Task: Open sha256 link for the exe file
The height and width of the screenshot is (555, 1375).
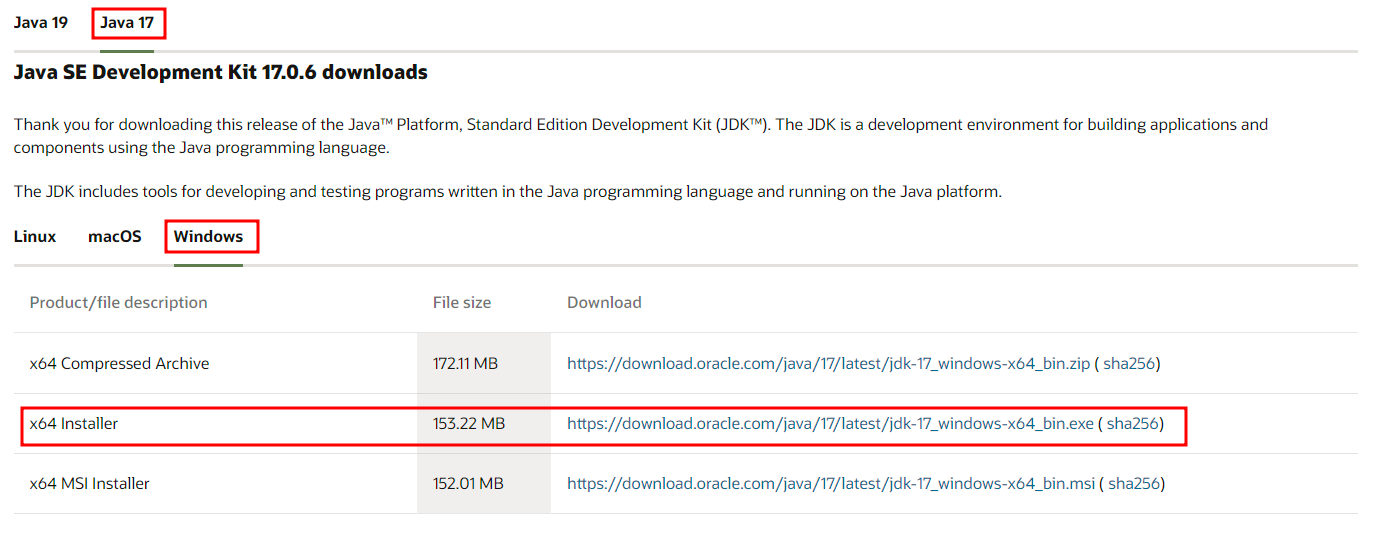Action: (1133, 424)
